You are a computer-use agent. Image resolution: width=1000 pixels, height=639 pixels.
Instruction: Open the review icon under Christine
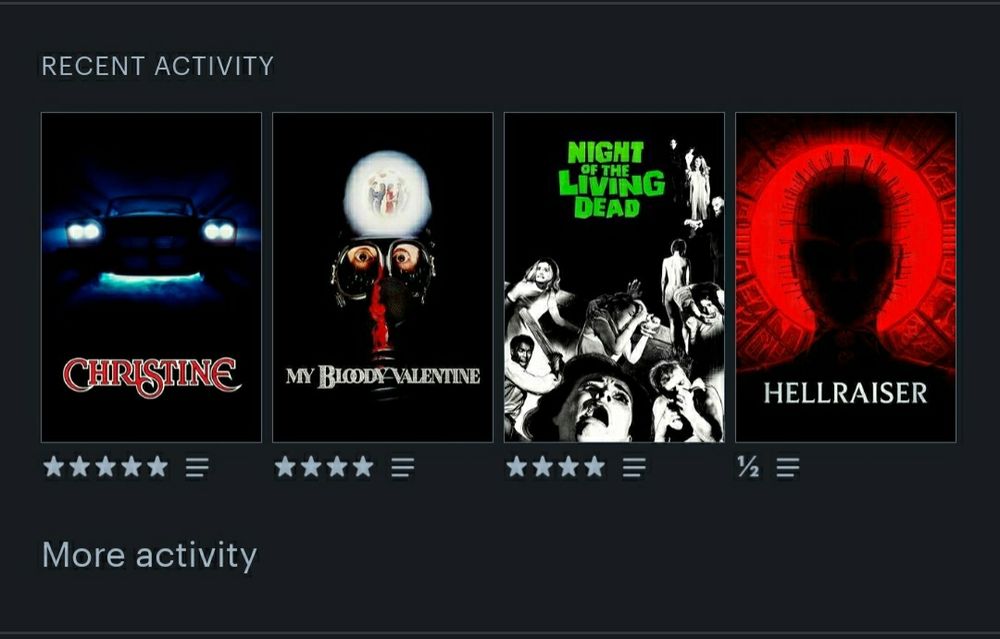pos(197,467)
